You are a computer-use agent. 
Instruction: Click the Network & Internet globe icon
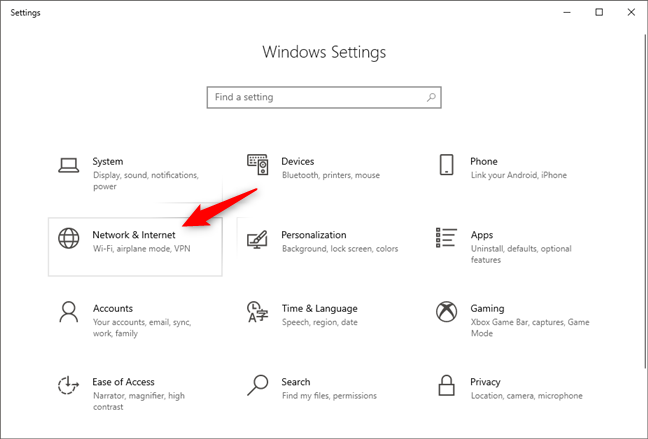pyautogui.click(x=69, y=239)
